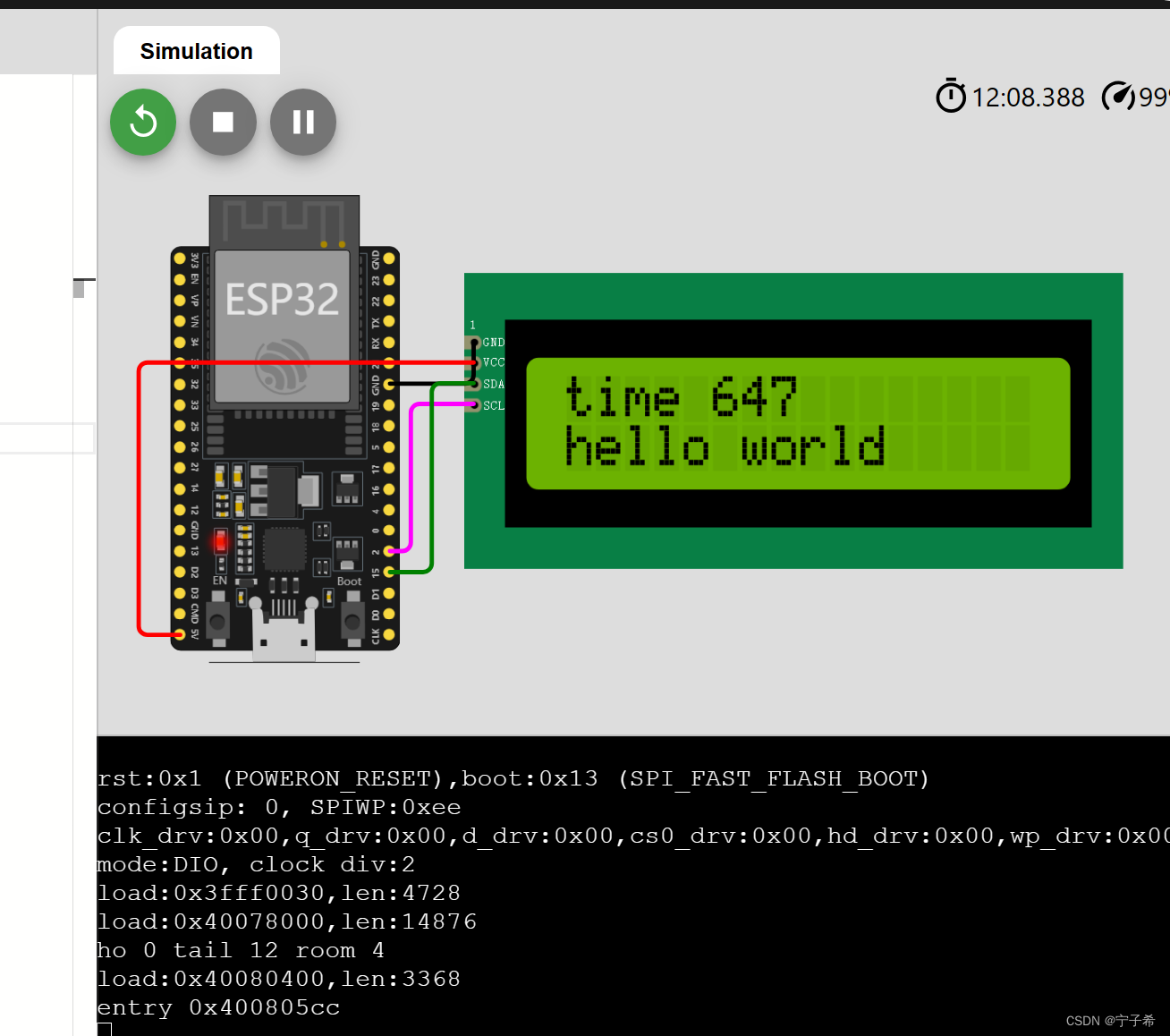Select the red VCC wire
The height and width of the screenshot is (1036, 1170).
click(x=140, y=492)
